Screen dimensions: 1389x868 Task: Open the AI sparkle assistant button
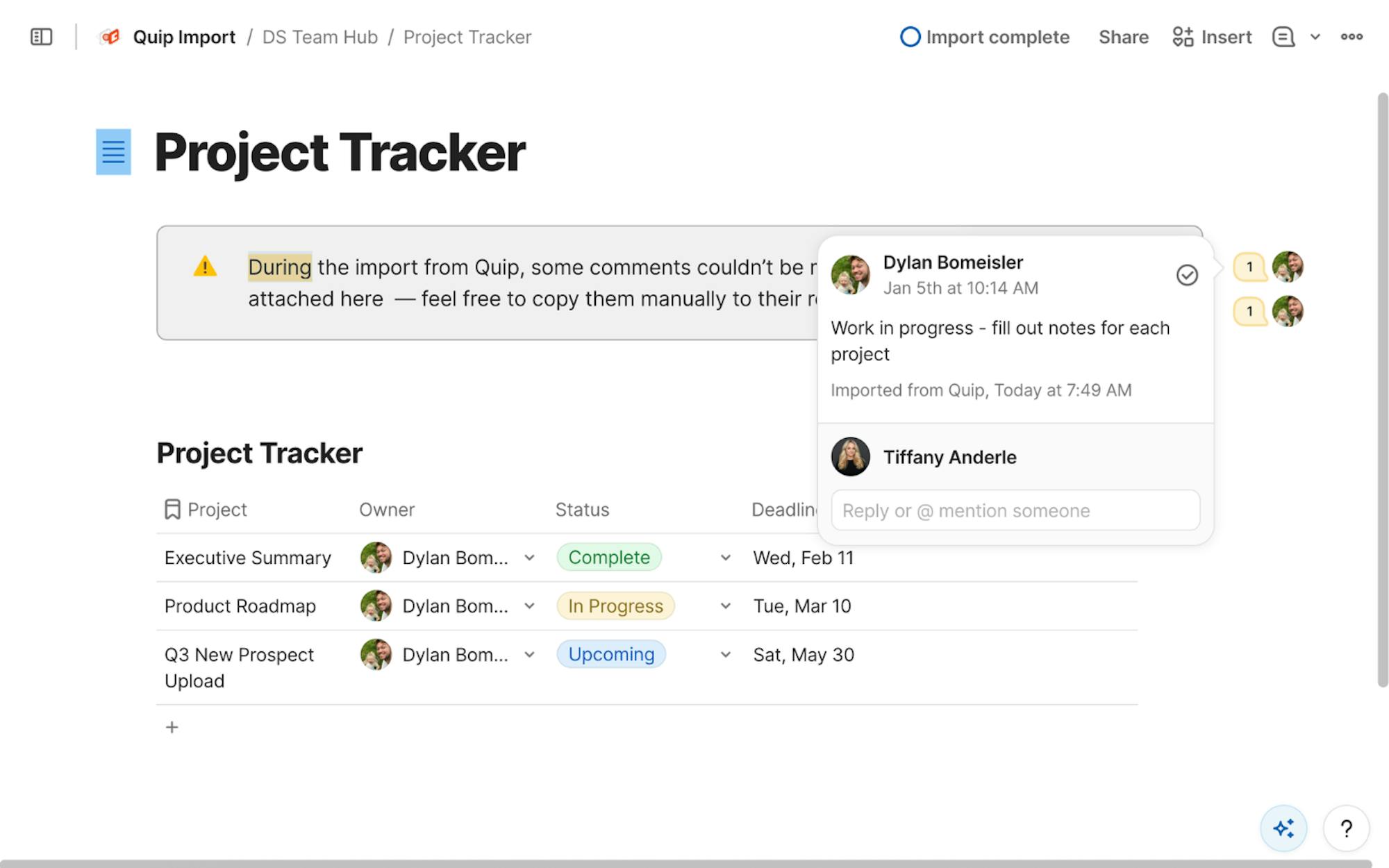(x=1283, y=828)
